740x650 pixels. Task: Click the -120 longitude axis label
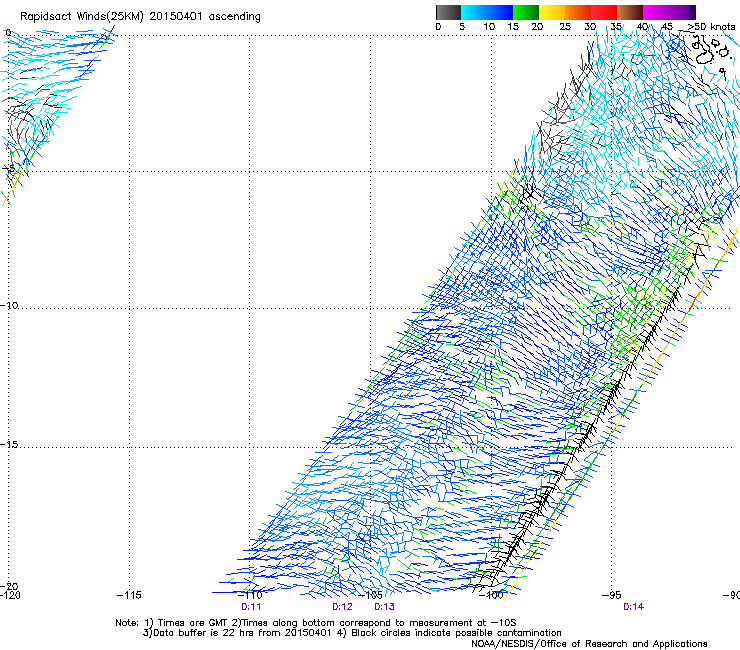(x=10, y=595)
